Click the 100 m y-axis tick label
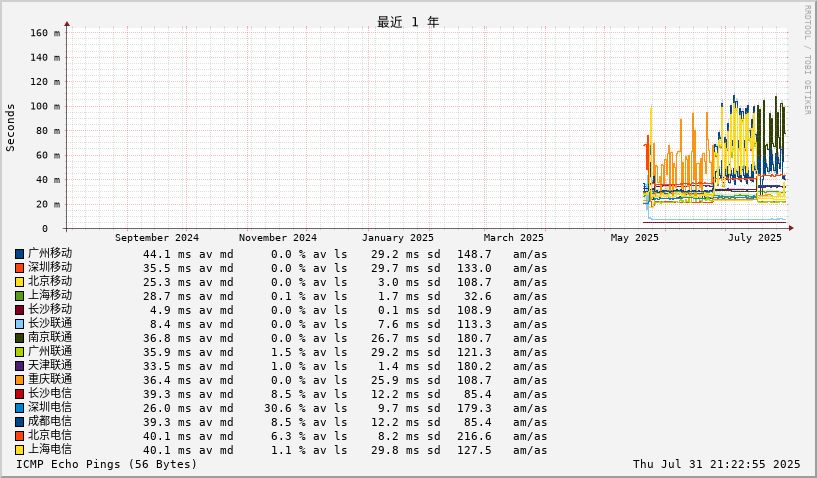This screenshot has height=478, width=817. [x=45, y=106]
